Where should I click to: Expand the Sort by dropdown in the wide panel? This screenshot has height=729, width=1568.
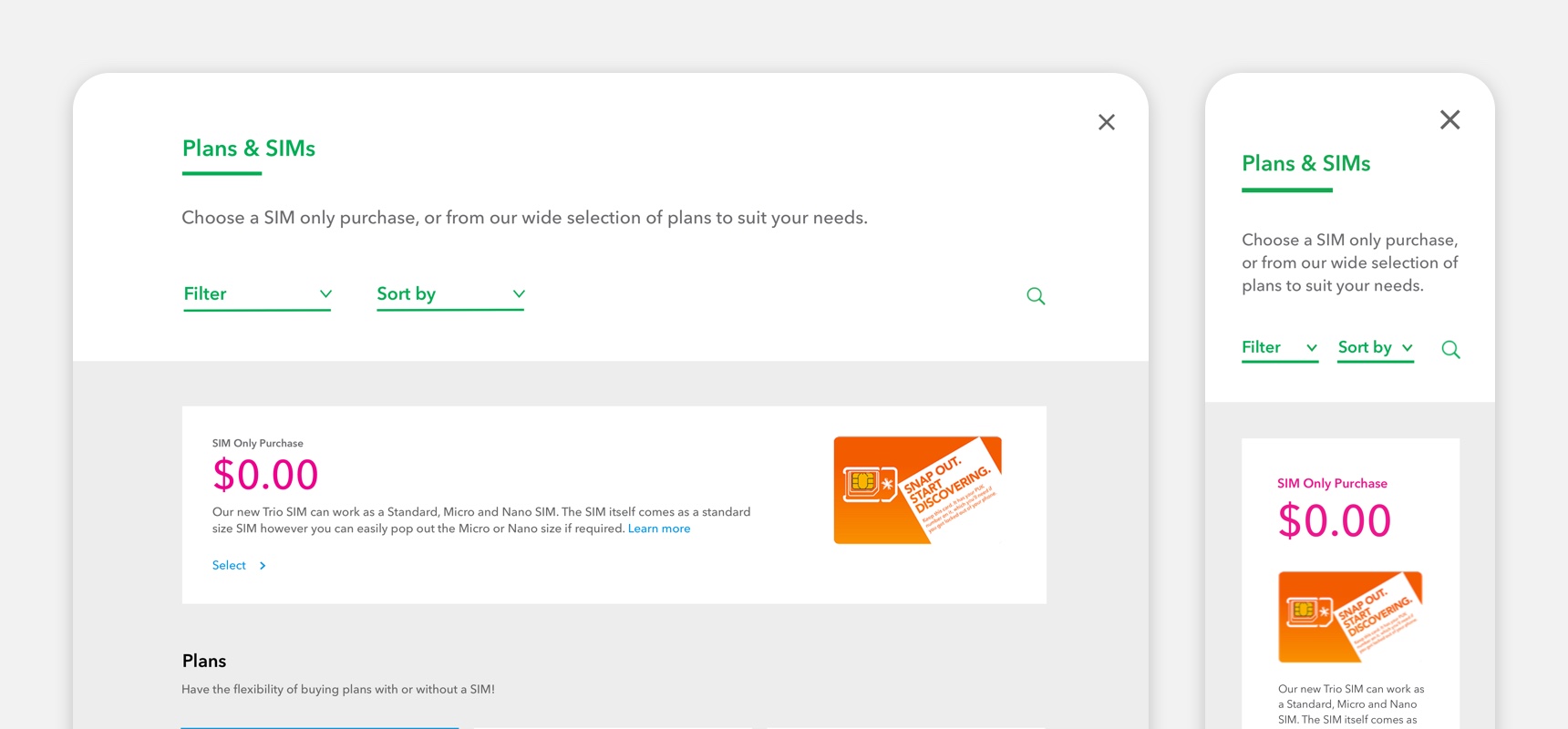(x=450, y=294)
